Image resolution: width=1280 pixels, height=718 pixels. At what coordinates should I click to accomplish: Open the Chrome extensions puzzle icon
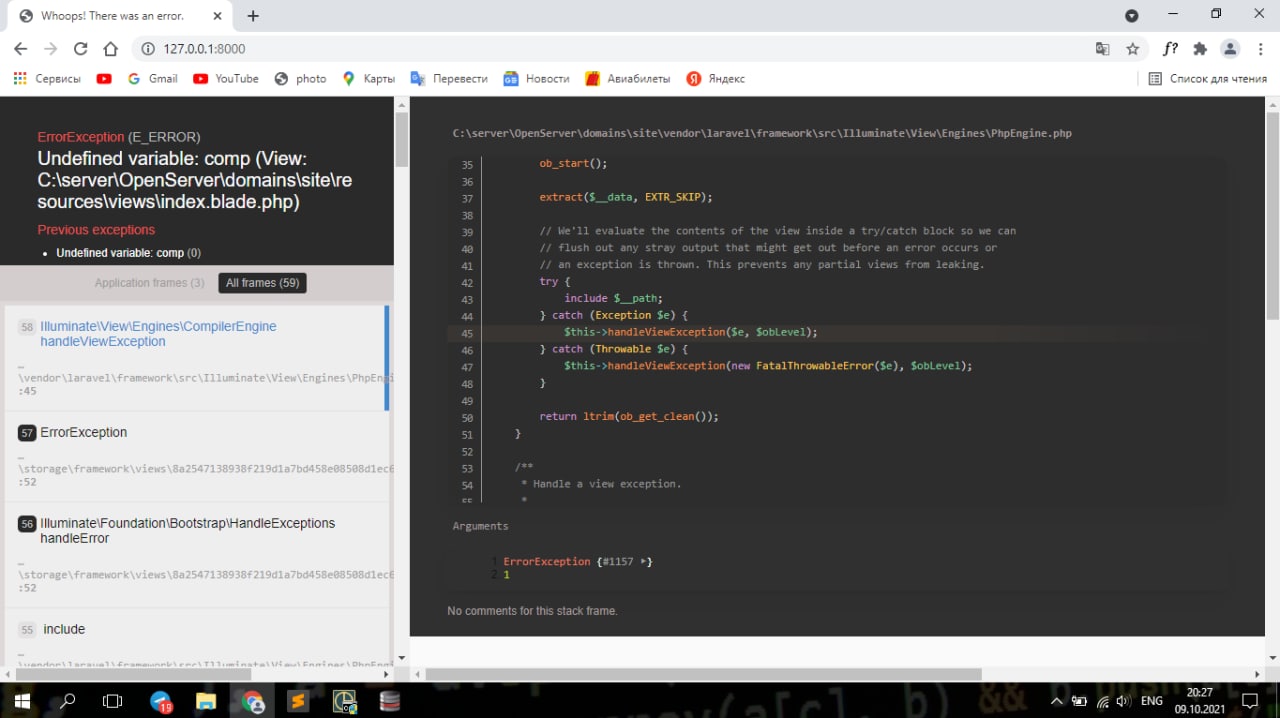(x=1200, y=49)
